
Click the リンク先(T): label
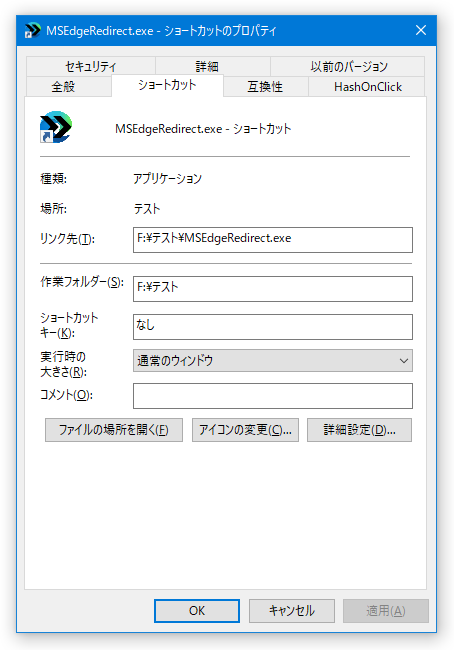click(x=68, y=239)
